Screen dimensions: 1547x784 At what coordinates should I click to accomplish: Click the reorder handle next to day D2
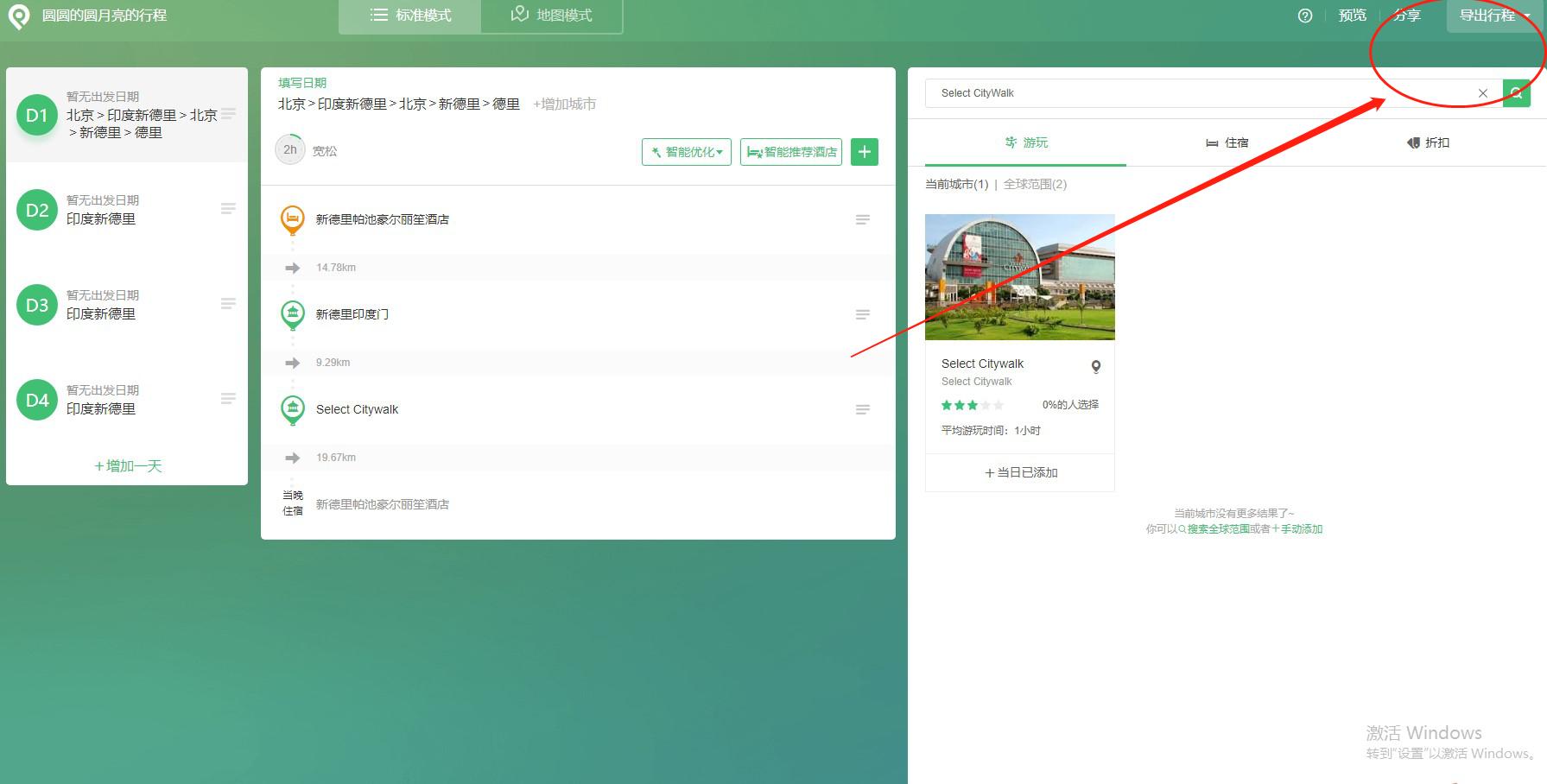228,207
